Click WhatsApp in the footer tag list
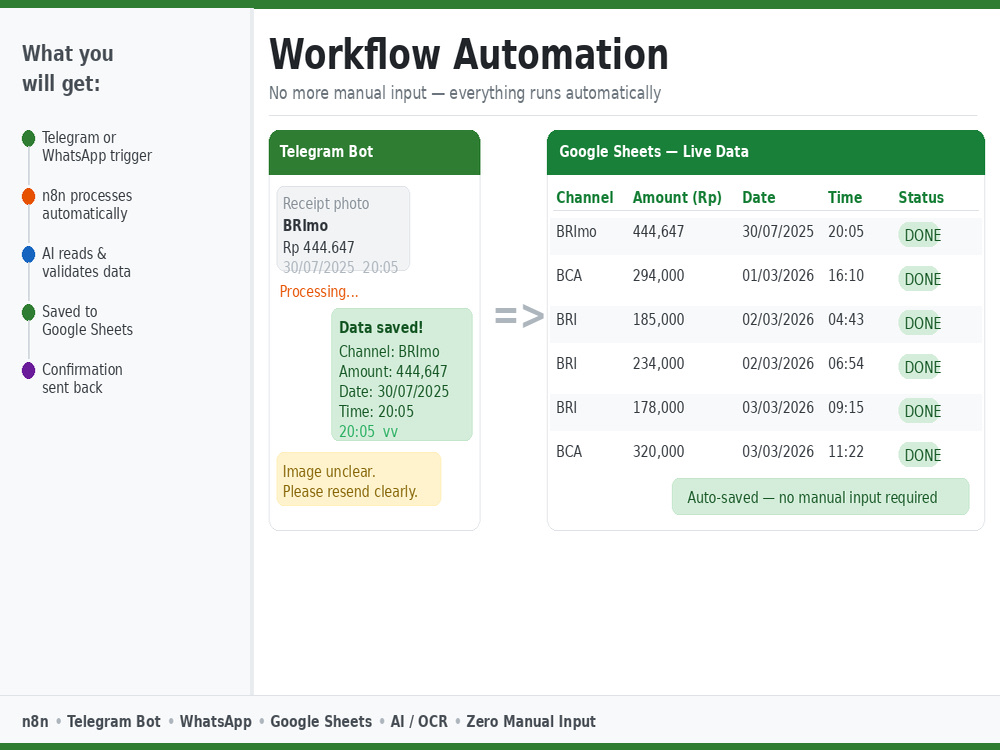This screenshot has height=750, width=1000. (216, 721)
